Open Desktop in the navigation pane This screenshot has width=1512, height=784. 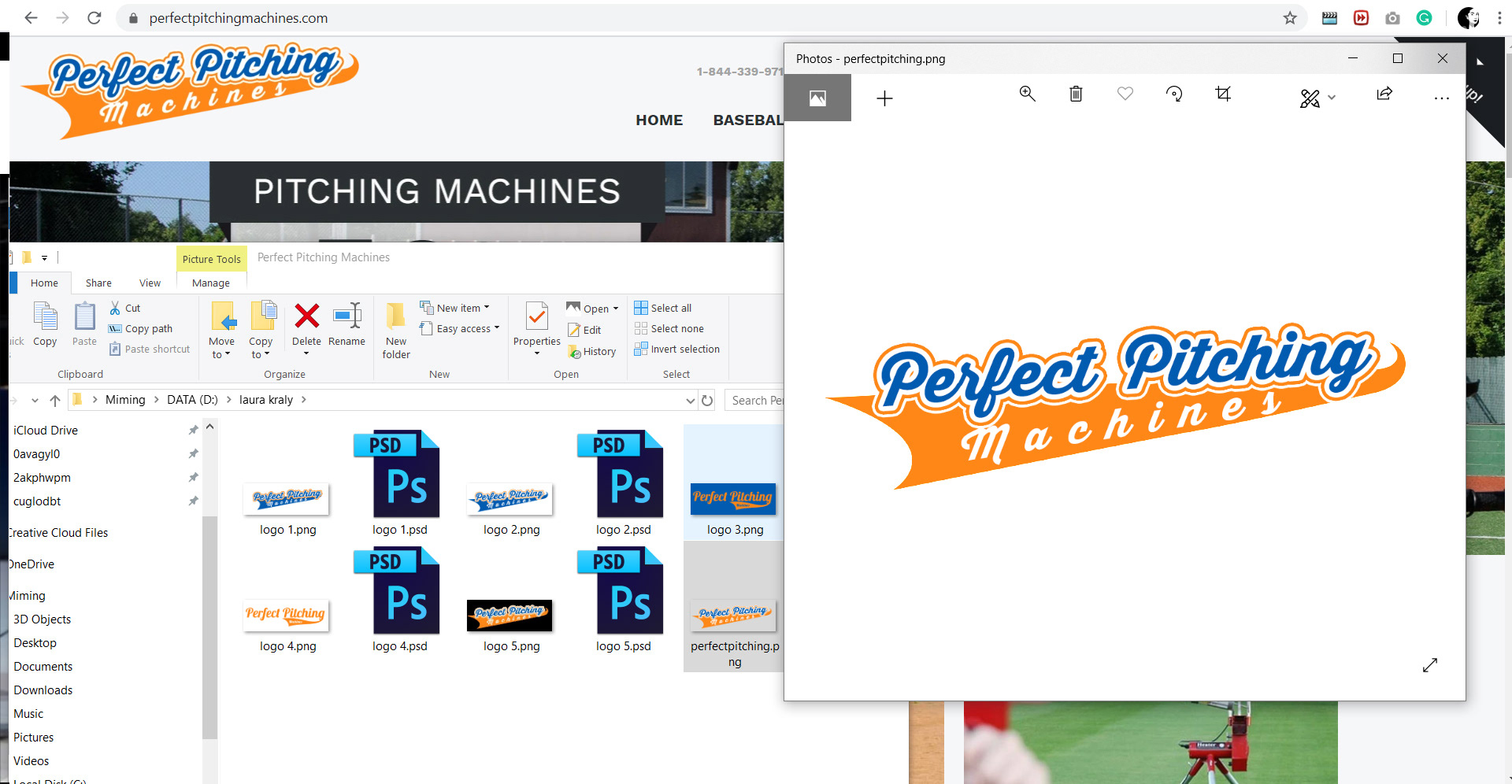click(35, 643)
